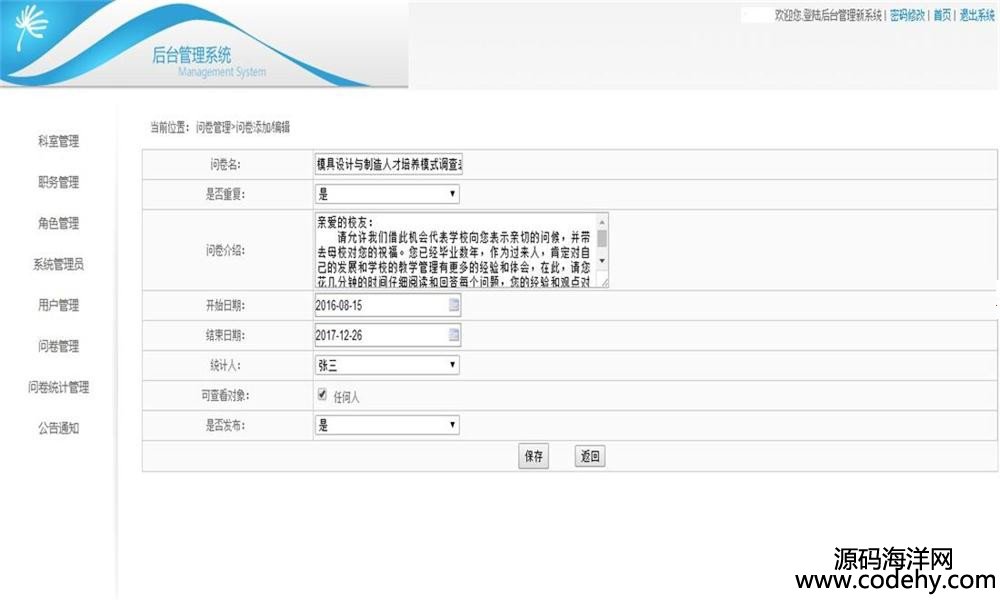This screenshot has height=600, width=1000.
Task: Expand the 是否发布 dropdown
Action: tap(386, 425)
